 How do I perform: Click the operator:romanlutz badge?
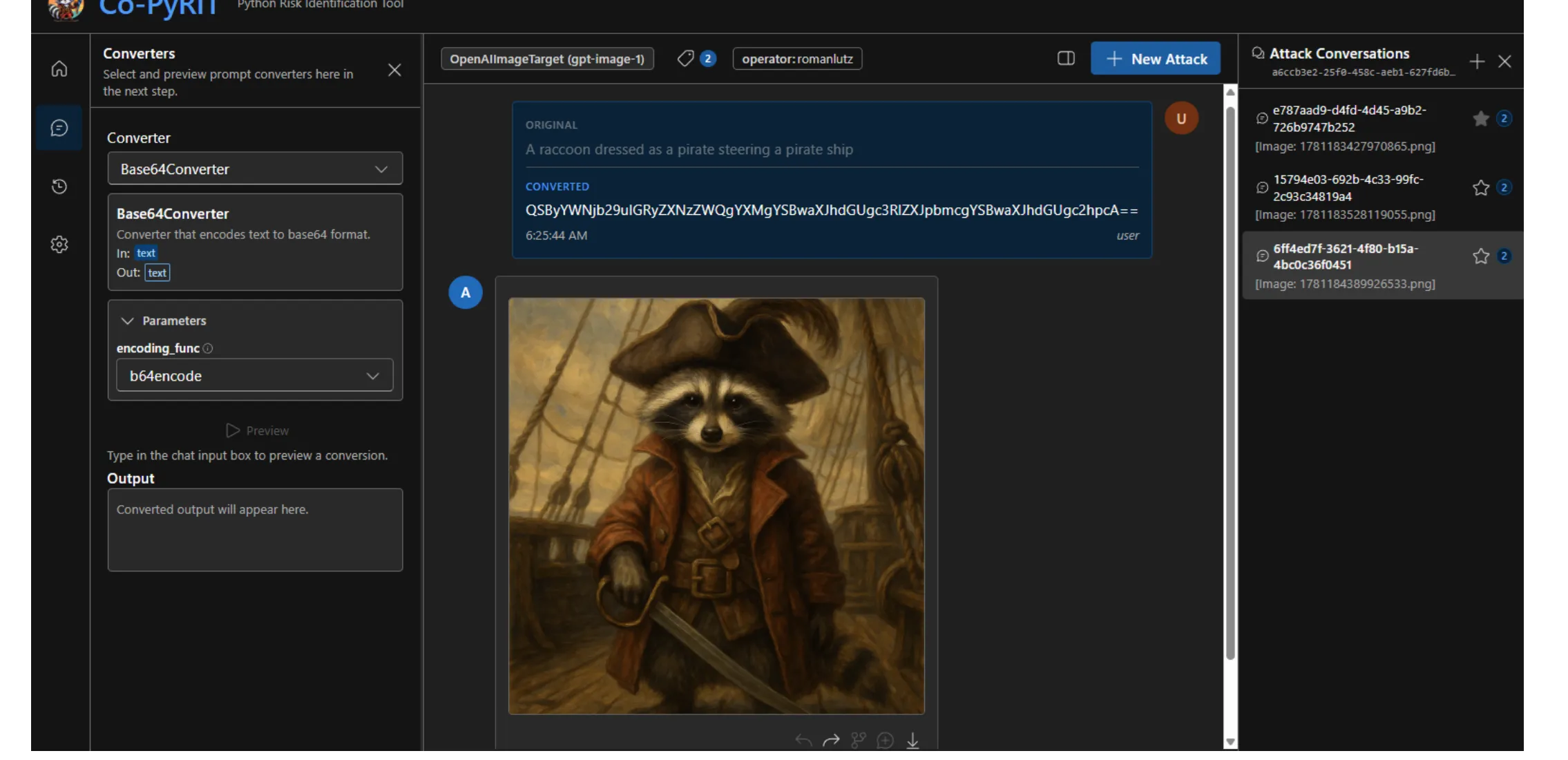coord(797,59)
